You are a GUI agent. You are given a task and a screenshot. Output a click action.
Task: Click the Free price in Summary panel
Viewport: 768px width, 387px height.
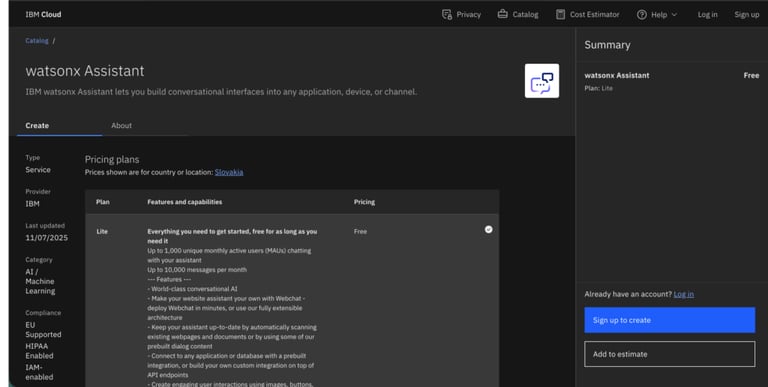coord(751,75)
